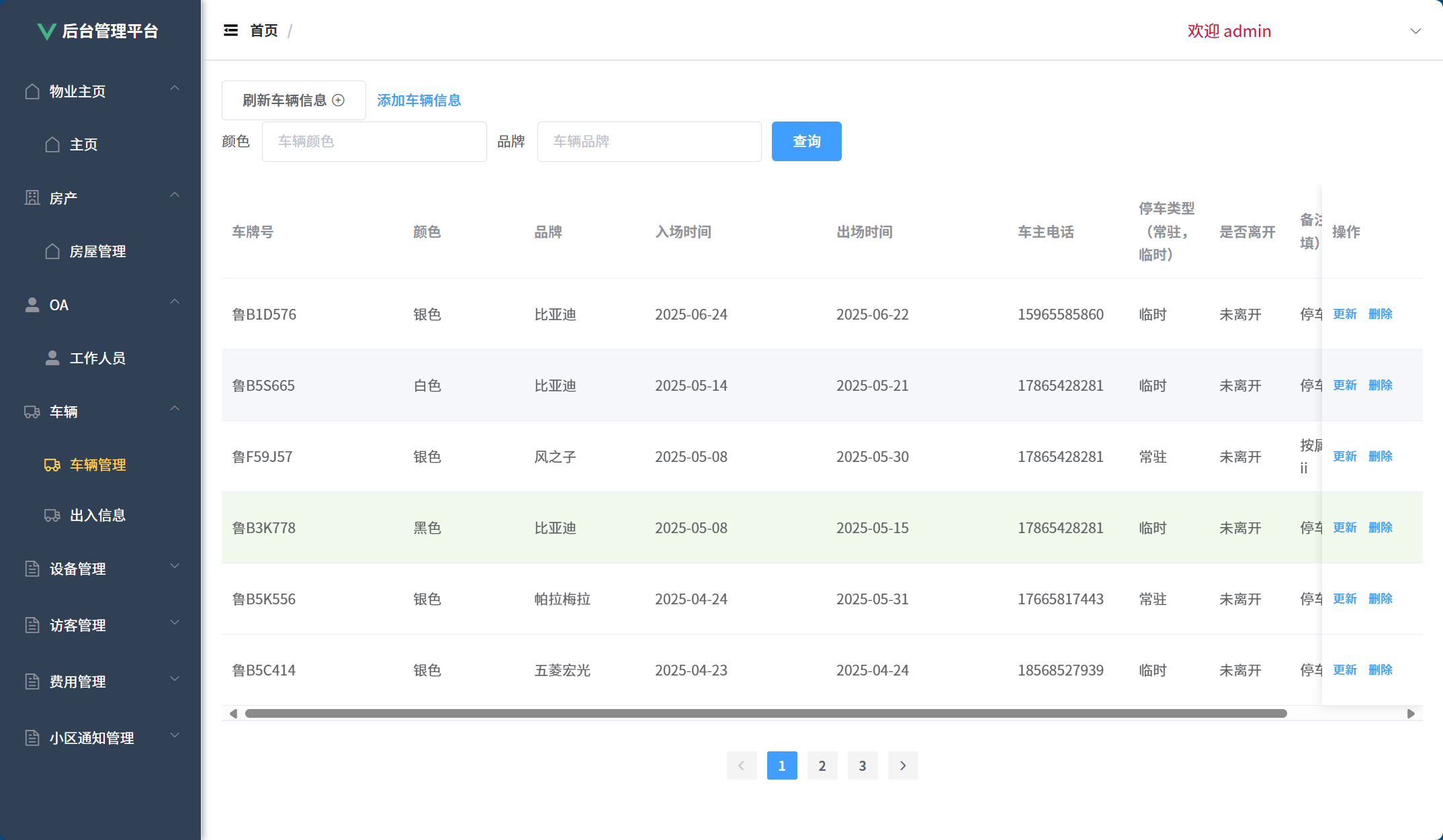The height and width of the screenshot is (840, 1443).
Task: Click the house icon beside 主页
Action: (x=52, y=144)
